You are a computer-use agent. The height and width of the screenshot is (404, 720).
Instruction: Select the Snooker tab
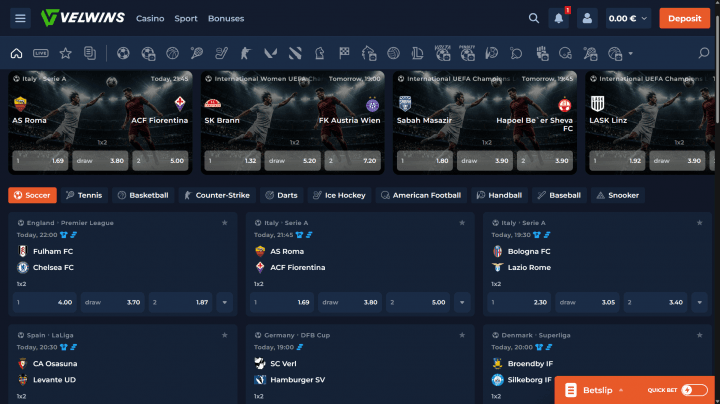tap(618, 195)
